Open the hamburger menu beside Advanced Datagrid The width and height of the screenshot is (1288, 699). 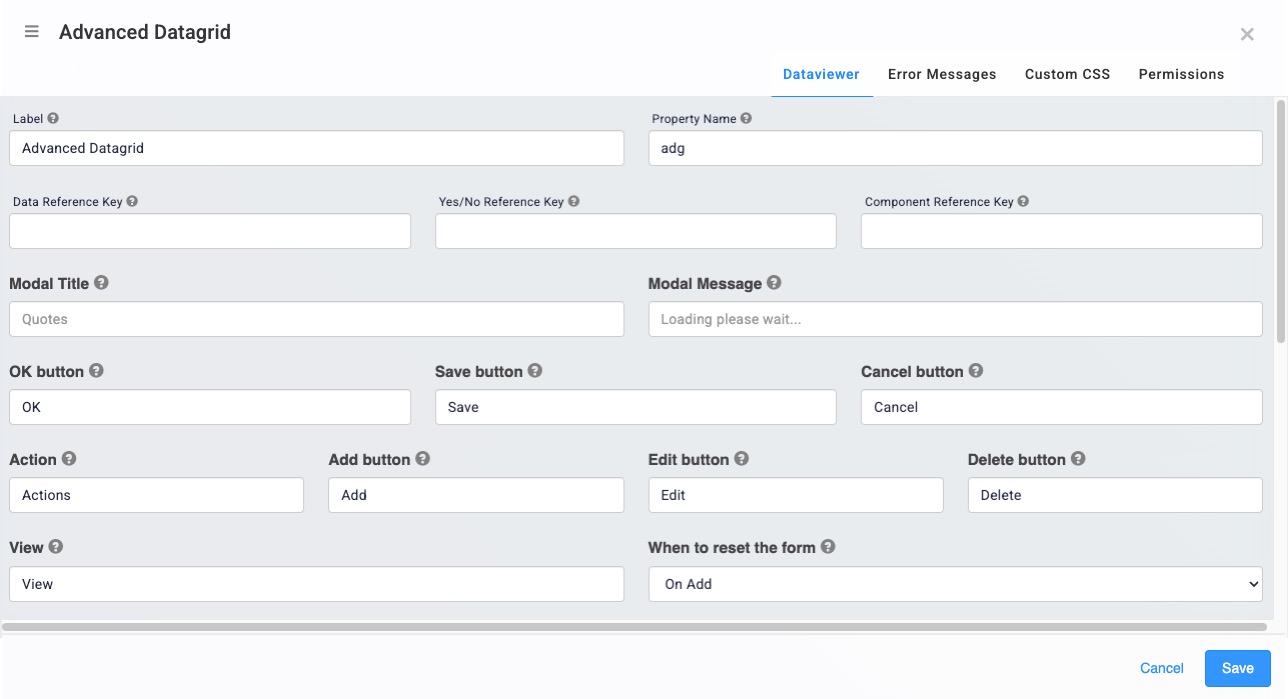pos(32,32)
